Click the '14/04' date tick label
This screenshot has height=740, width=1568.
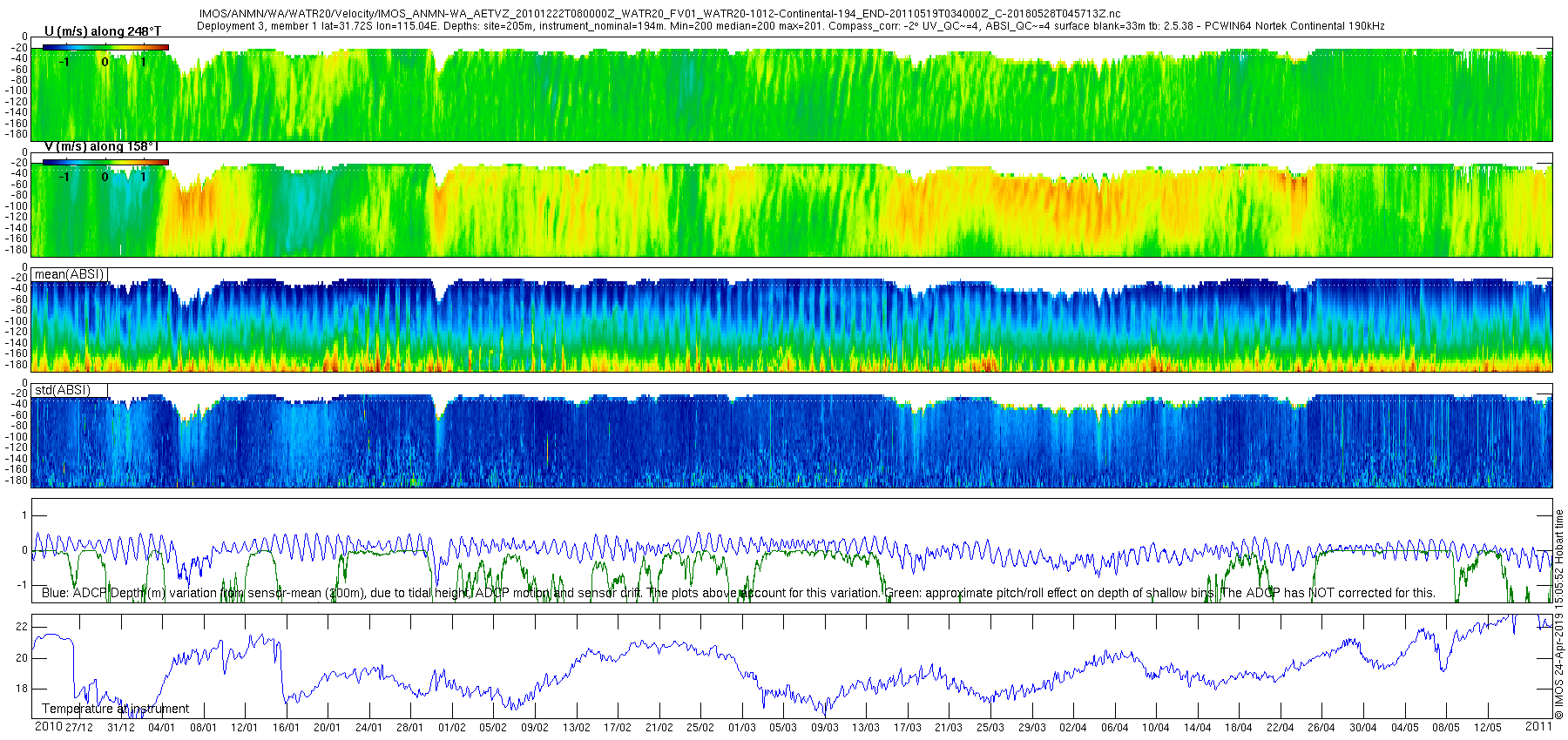pos(1198,728)
